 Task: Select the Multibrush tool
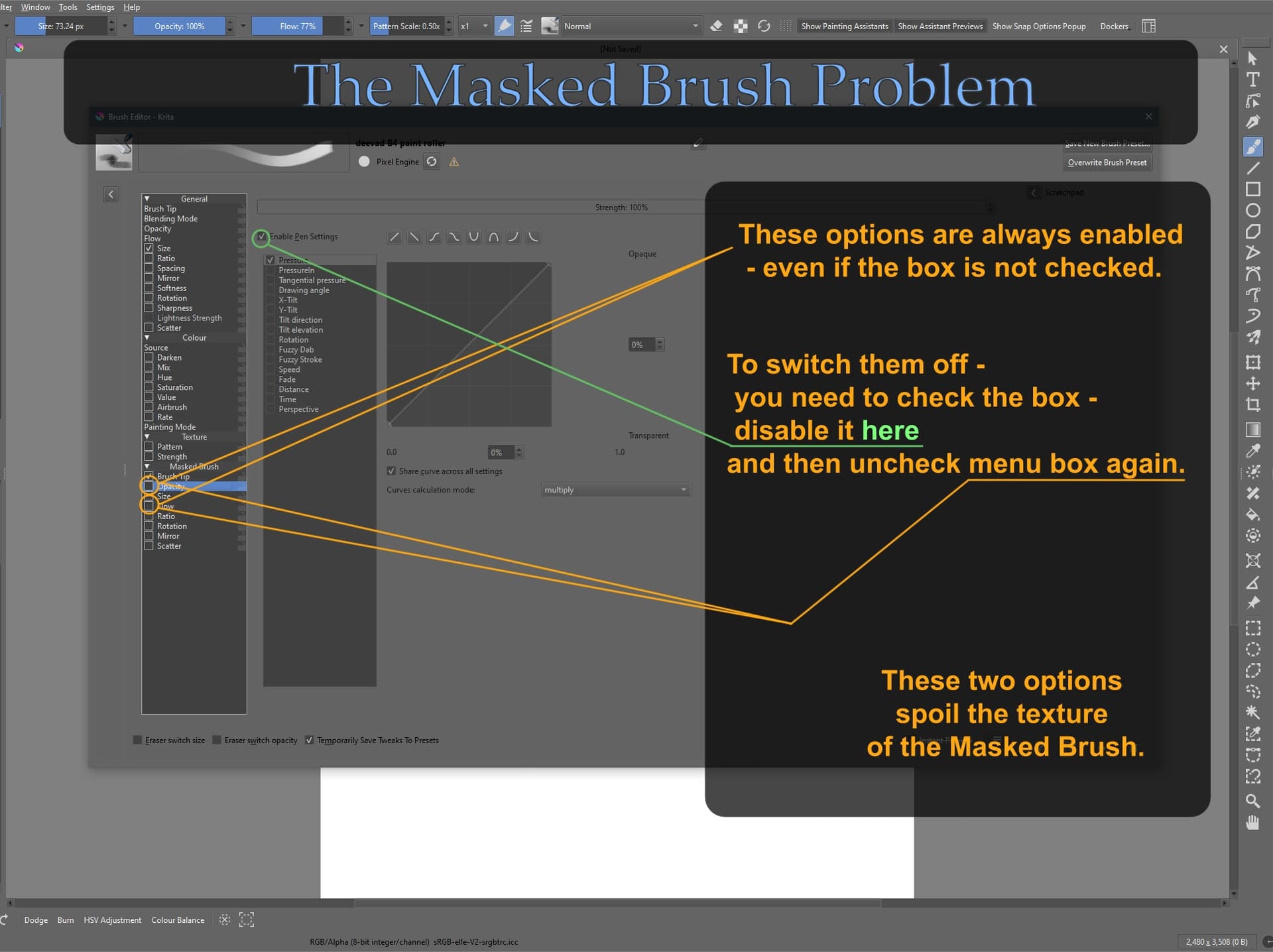pyautogui.click(x=1252, y=337)
